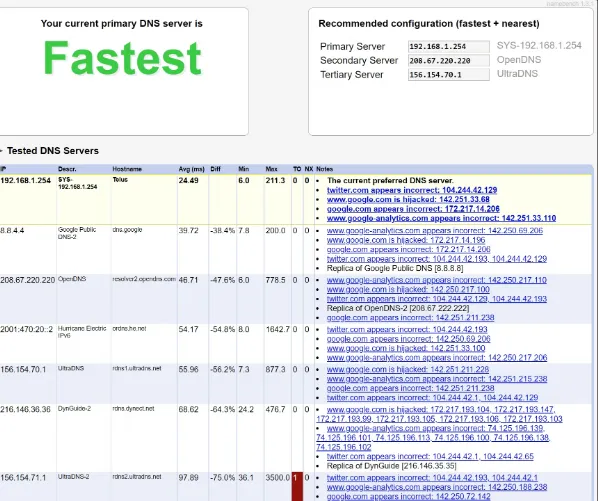The image size is (598, 501).
Task: Open the google.com incorrect link in the OpenDNS row
Action: point(410,318)
